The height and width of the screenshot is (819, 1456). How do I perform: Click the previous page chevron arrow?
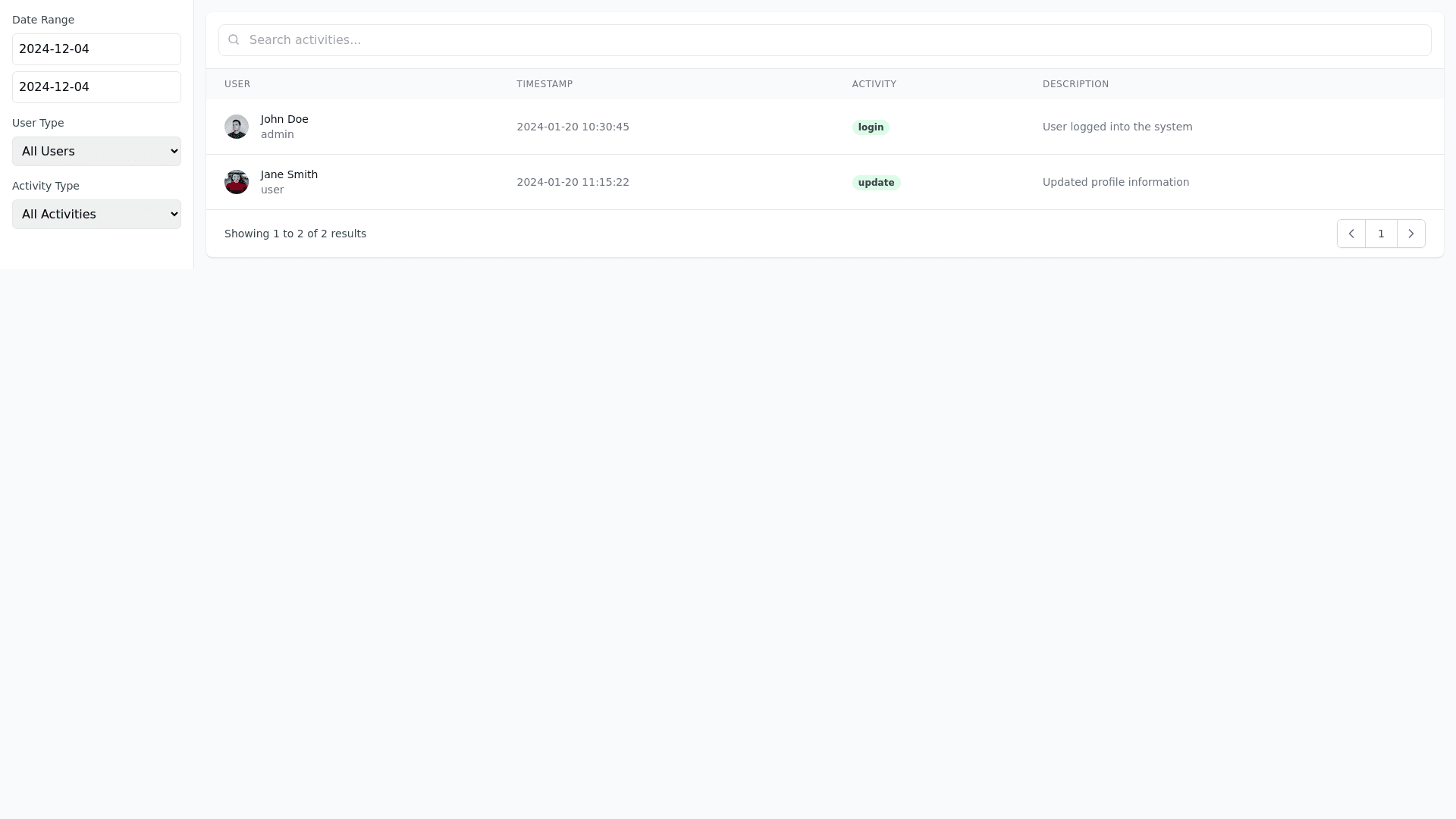(x=1351, y=234)
